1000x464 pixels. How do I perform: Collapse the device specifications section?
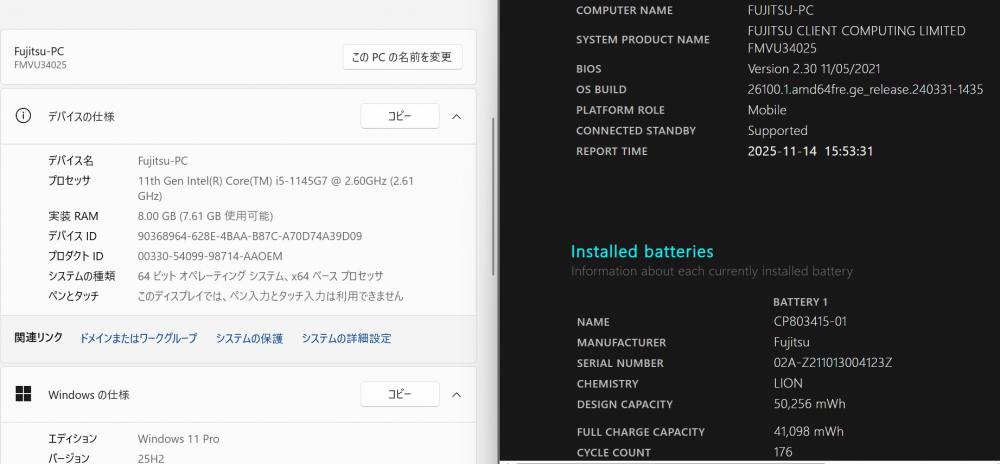click(x=457, y=117)
